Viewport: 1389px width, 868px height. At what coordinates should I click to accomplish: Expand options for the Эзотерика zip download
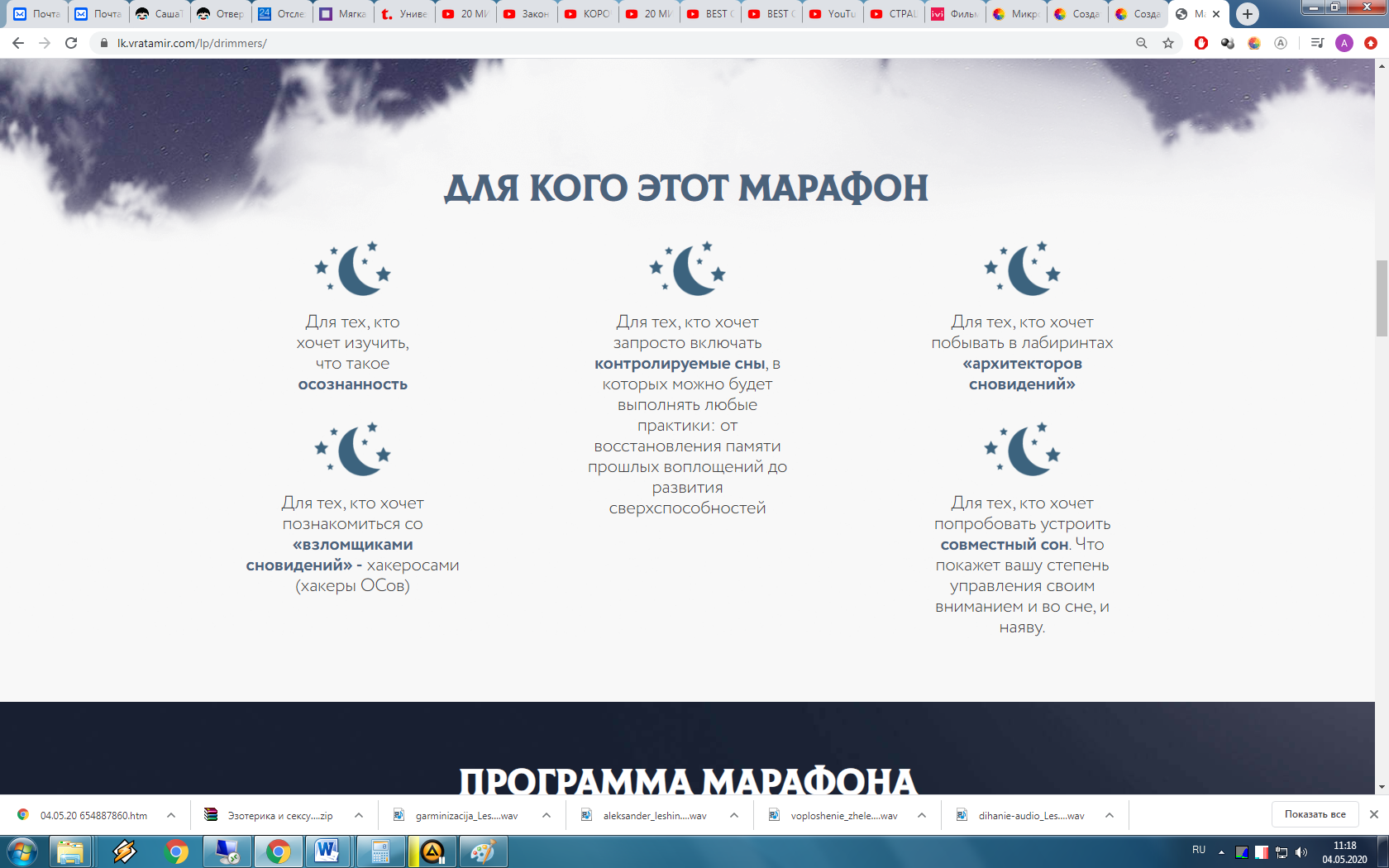(x=359, y=815)
